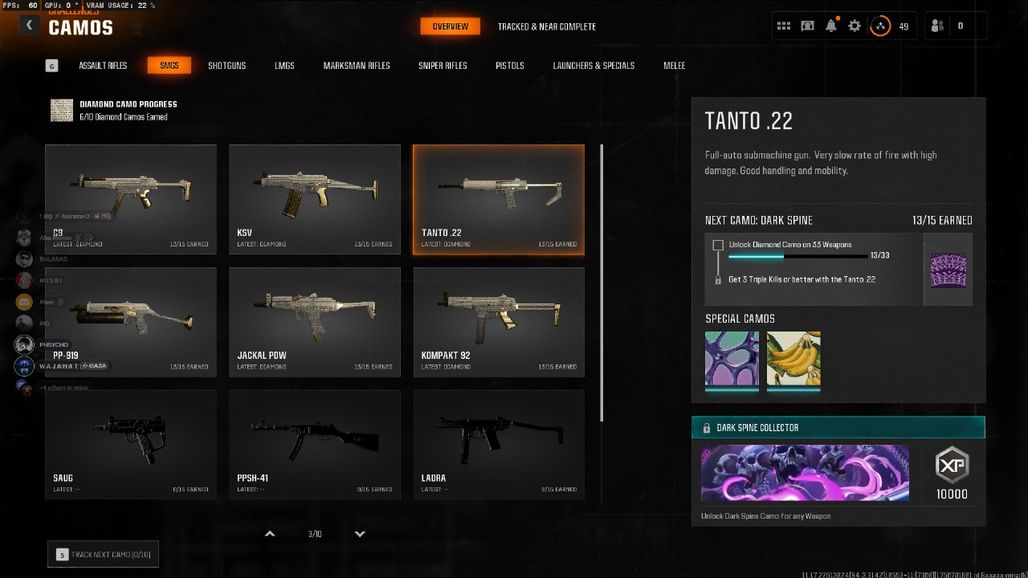Click the back arrow beside Camos
This screenshot has height=578, width=1028.
[29, 25]
